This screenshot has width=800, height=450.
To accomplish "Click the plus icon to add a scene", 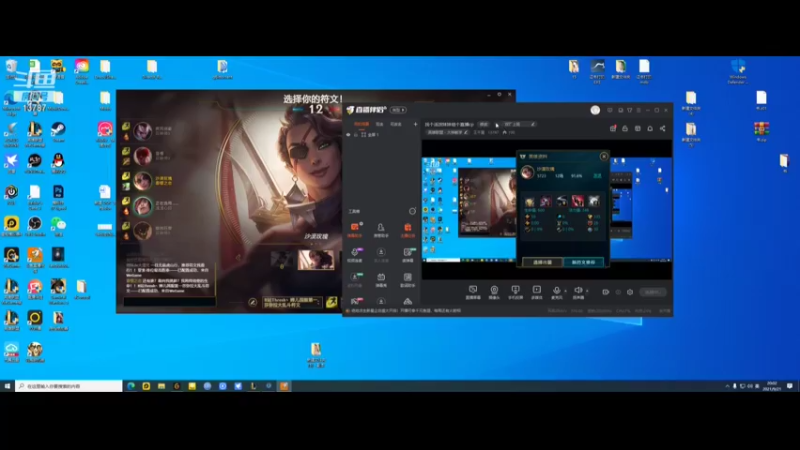I will point(415,124).
